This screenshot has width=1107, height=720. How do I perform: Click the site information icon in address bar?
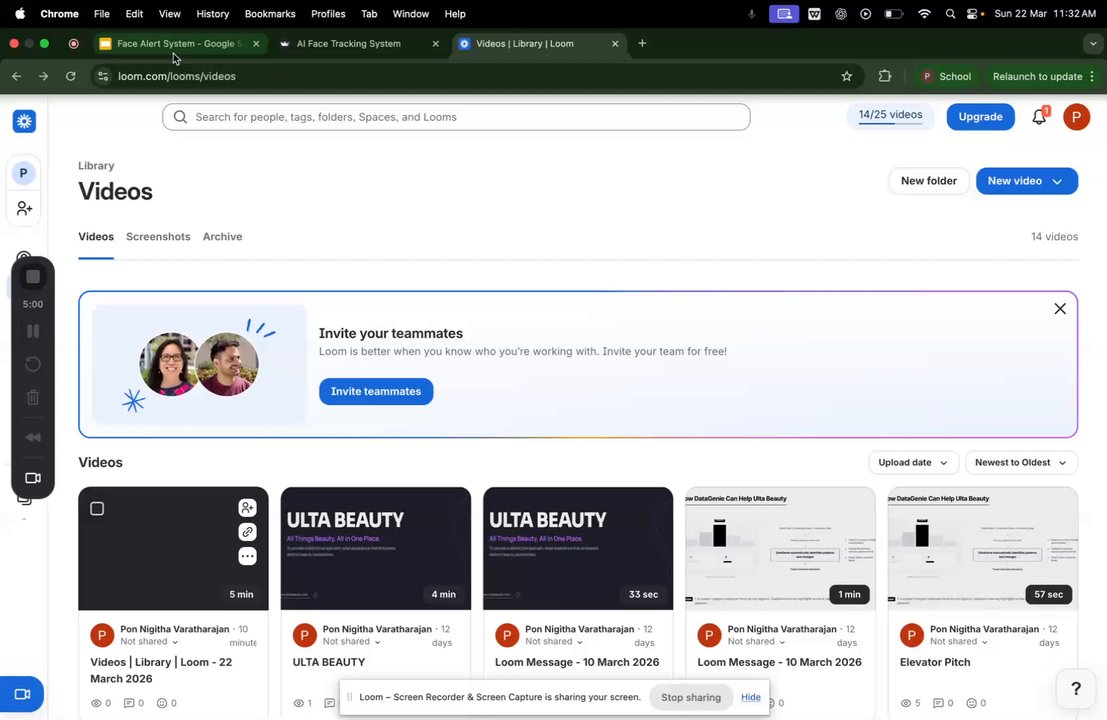click(103, 76)
